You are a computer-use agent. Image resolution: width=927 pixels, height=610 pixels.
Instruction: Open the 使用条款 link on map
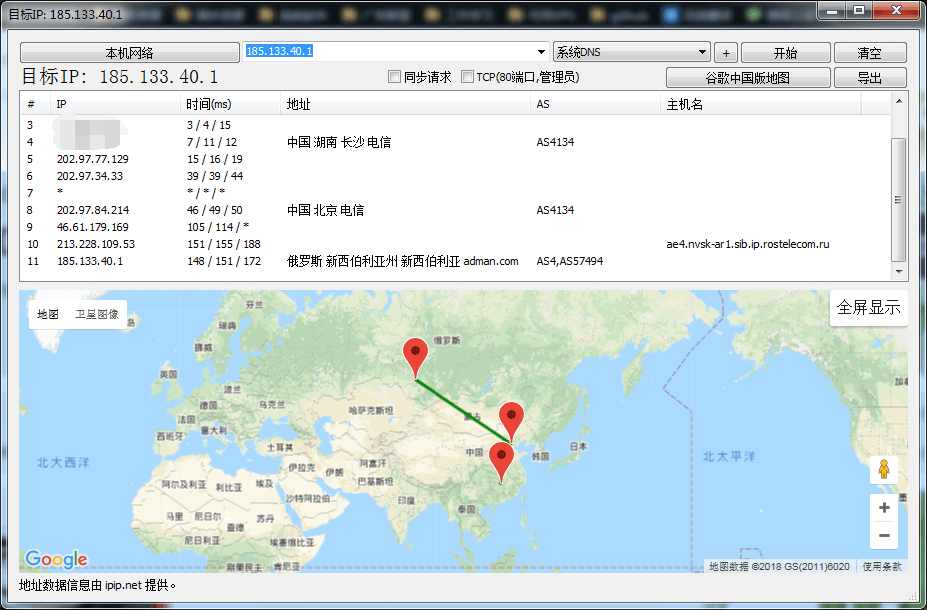[x=881, y=567]
